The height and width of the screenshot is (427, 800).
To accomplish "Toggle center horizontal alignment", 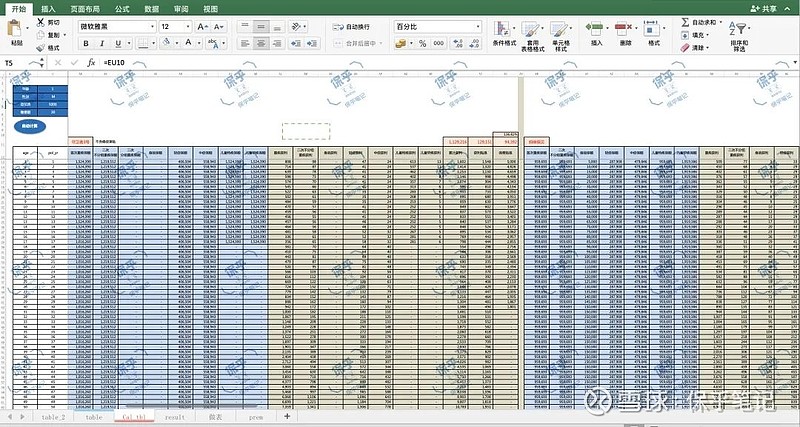I will click(x=261, y=43).
